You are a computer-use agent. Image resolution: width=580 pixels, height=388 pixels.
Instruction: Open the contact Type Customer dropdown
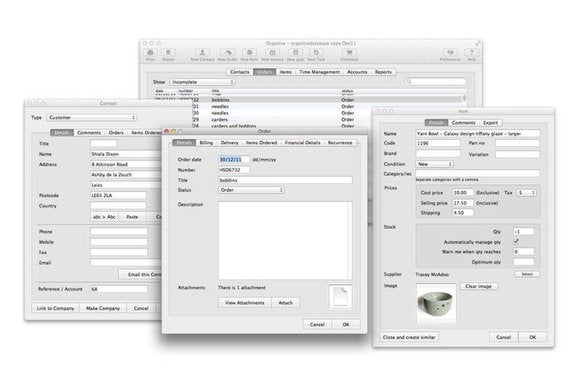91,118
